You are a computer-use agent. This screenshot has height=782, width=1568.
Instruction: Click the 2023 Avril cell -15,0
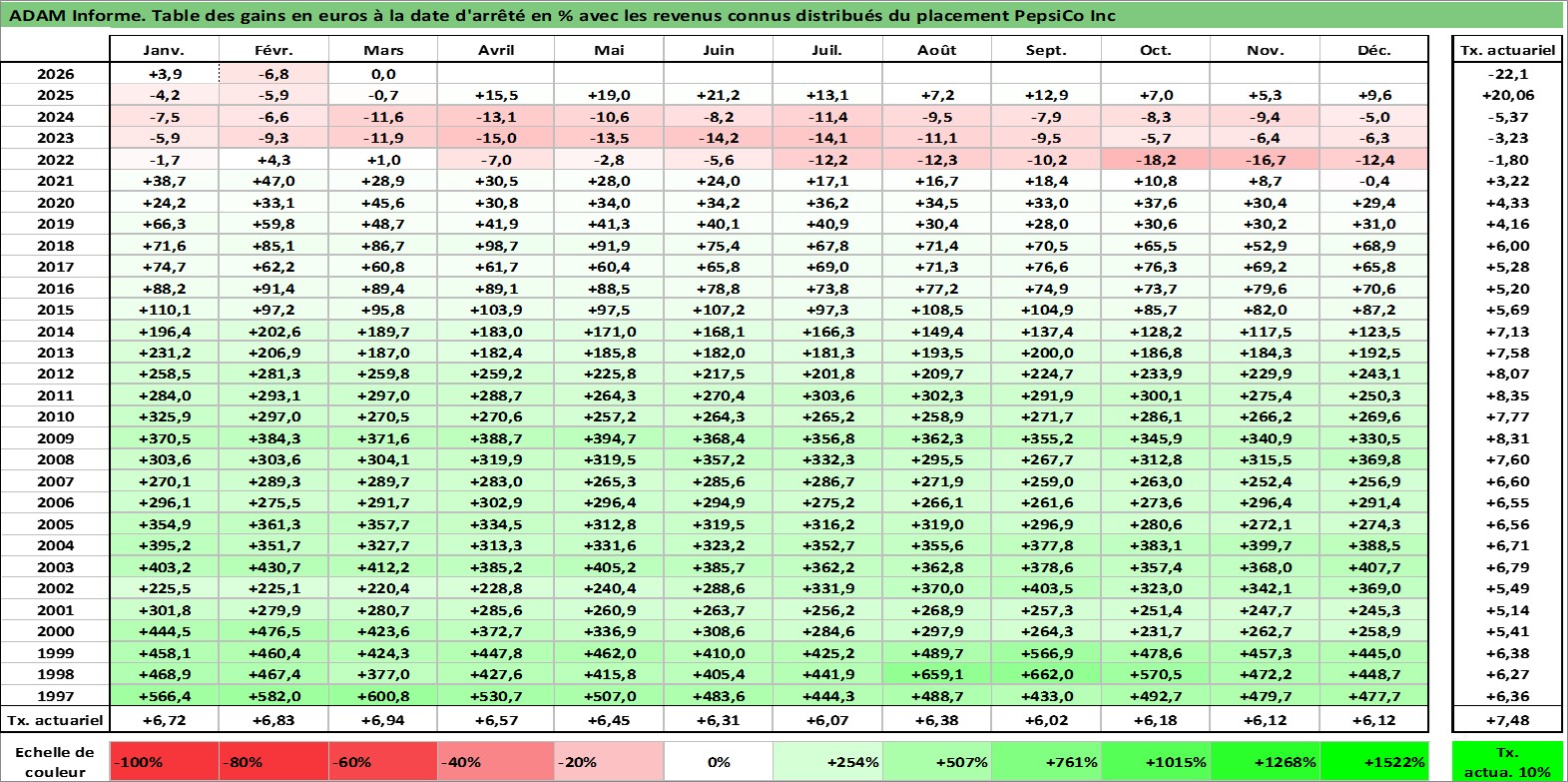point(496,138)
